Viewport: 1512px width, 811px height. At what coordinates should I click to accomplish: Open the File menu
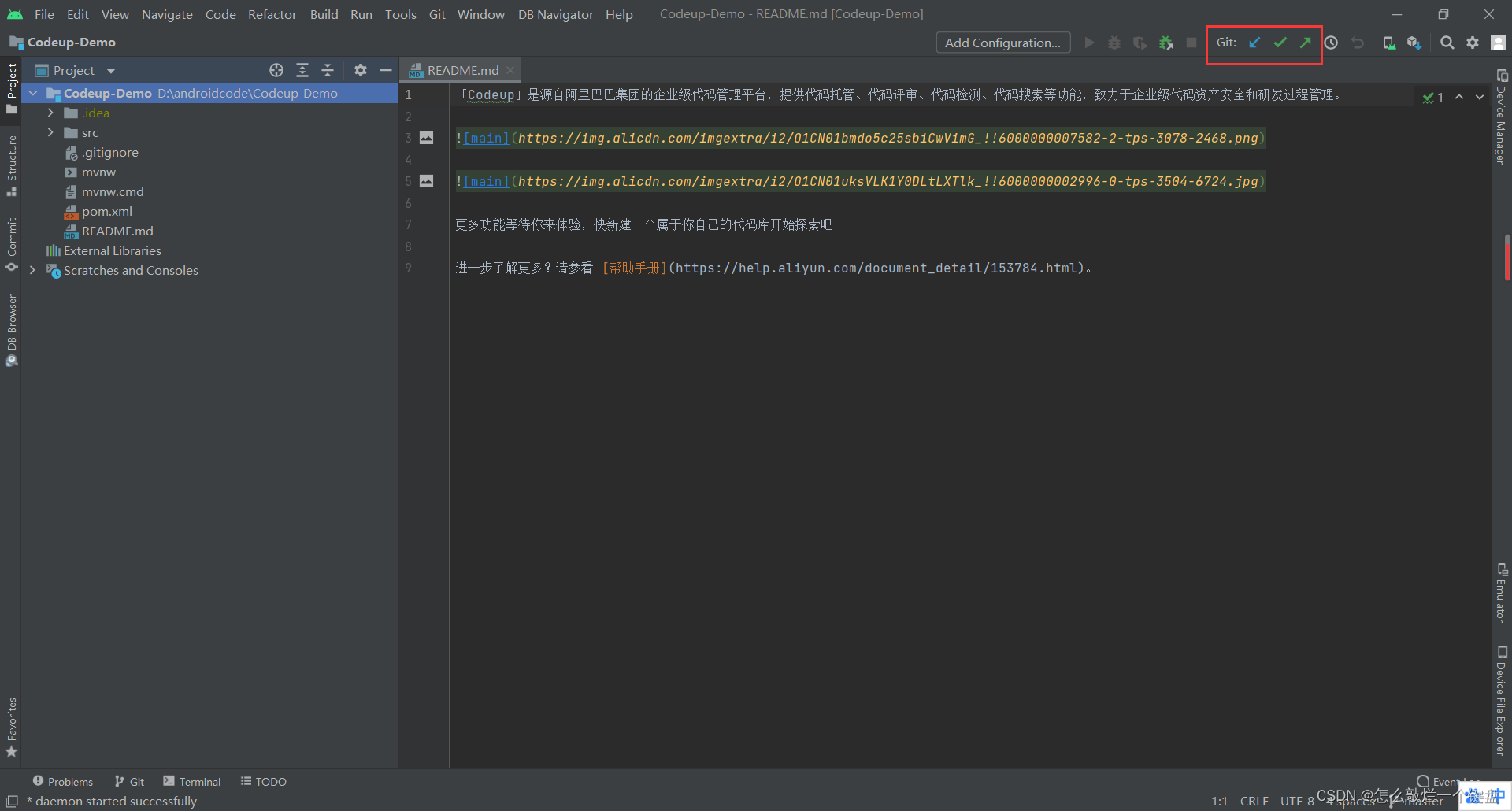tap(44, 14)
